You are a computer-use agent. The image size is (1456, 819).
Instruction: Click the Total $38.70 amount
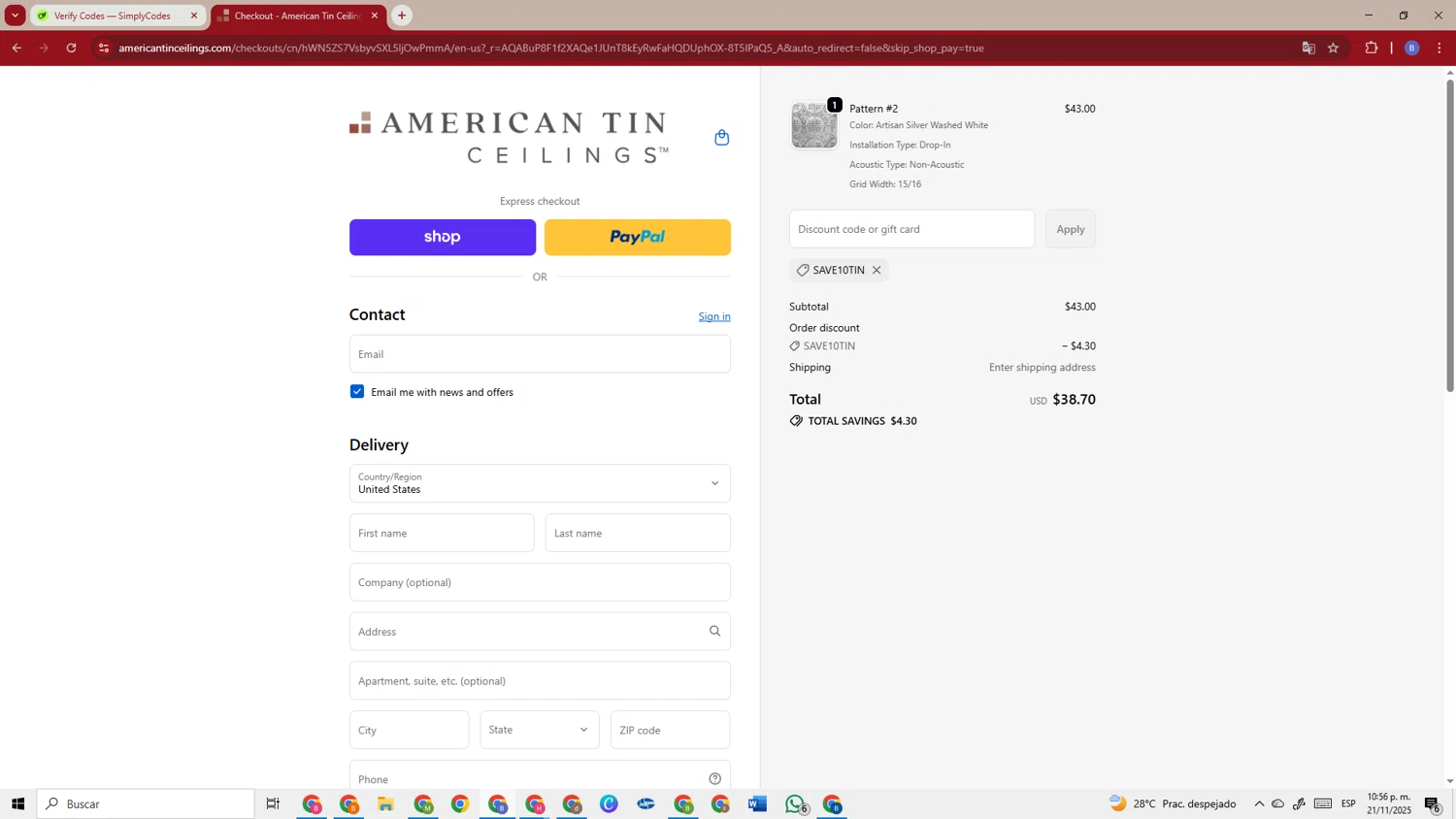(1074, 400)
